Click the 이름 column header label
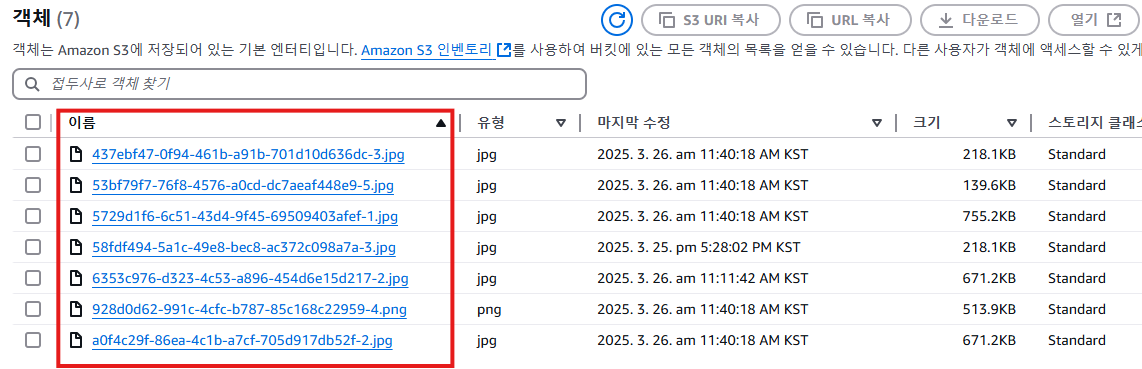Screen dimensions: 1142x369 point(82,123)
